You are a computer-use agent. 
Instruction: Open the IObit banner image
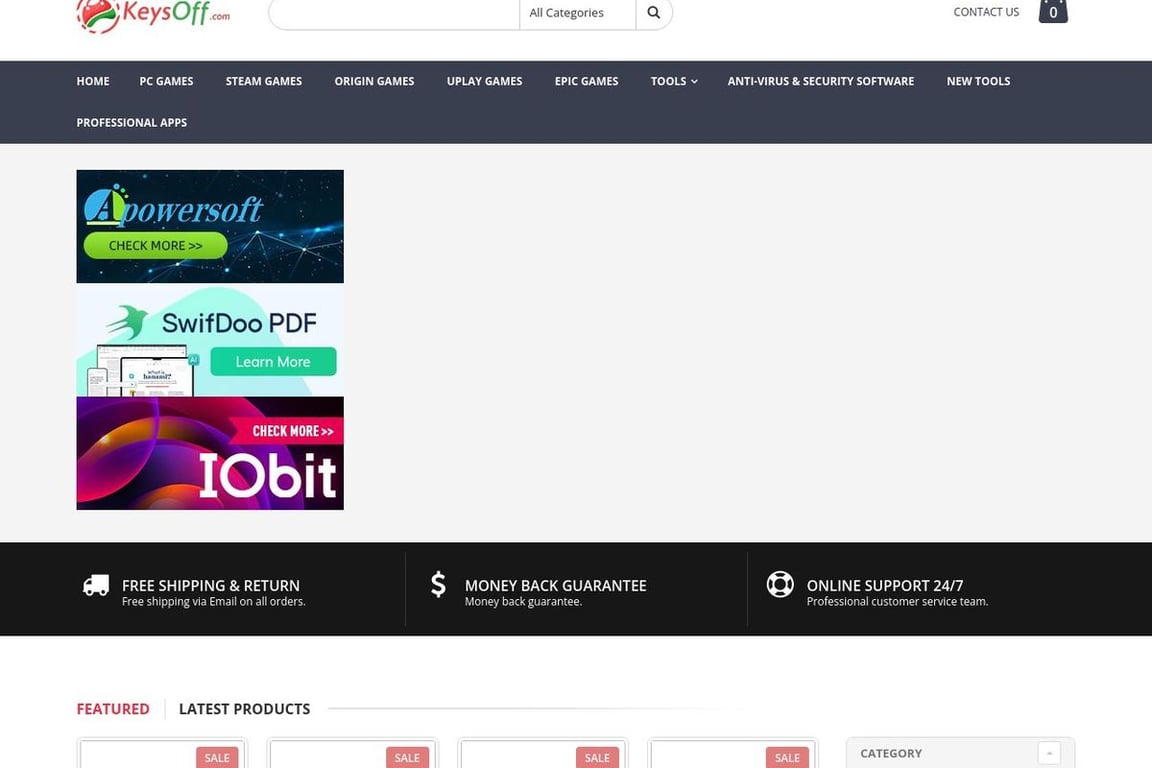pyautogui.click(x=210, y=453)
